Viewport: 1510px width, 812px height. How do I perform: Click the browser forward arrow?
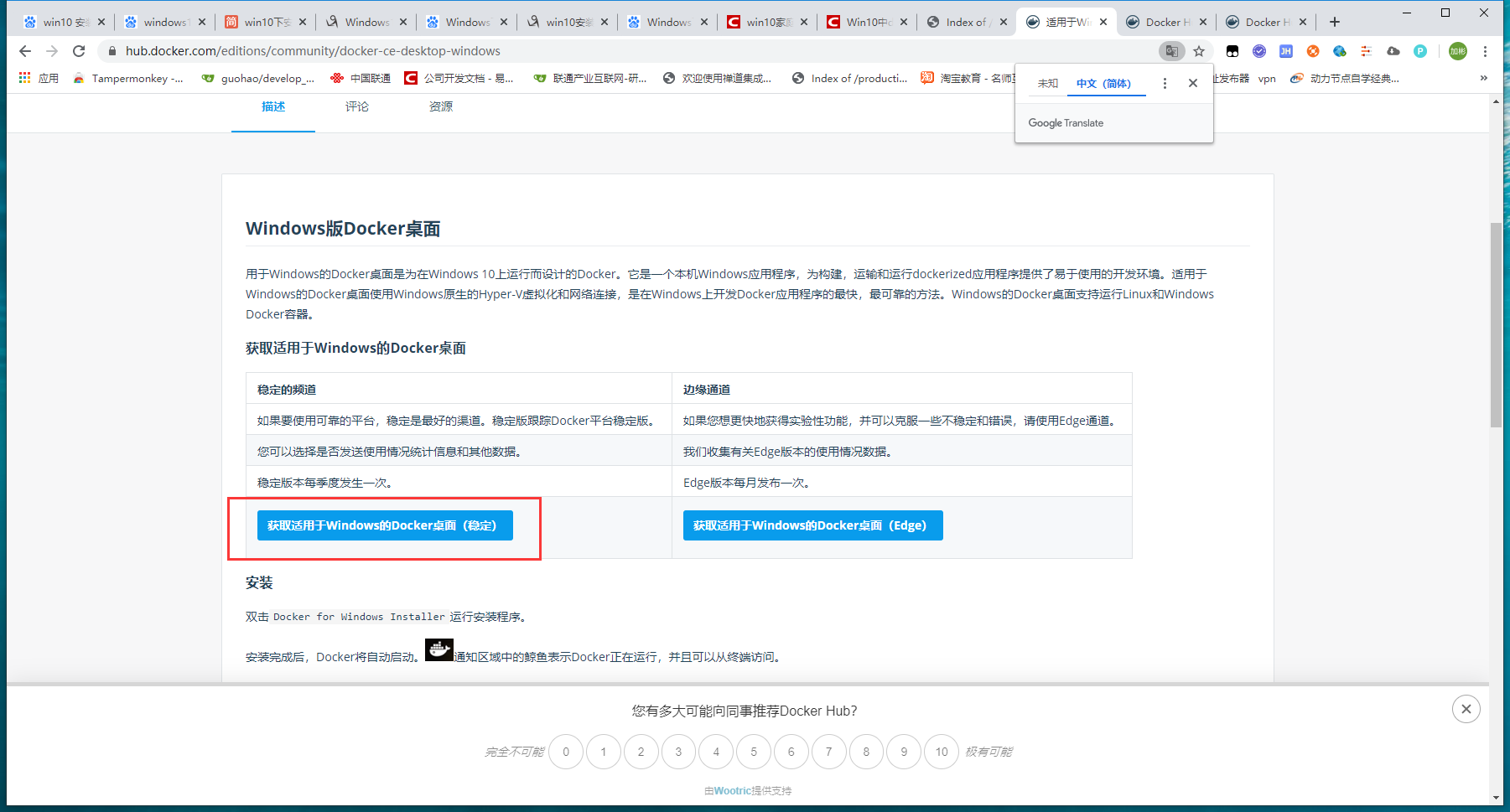coord(52,51)
